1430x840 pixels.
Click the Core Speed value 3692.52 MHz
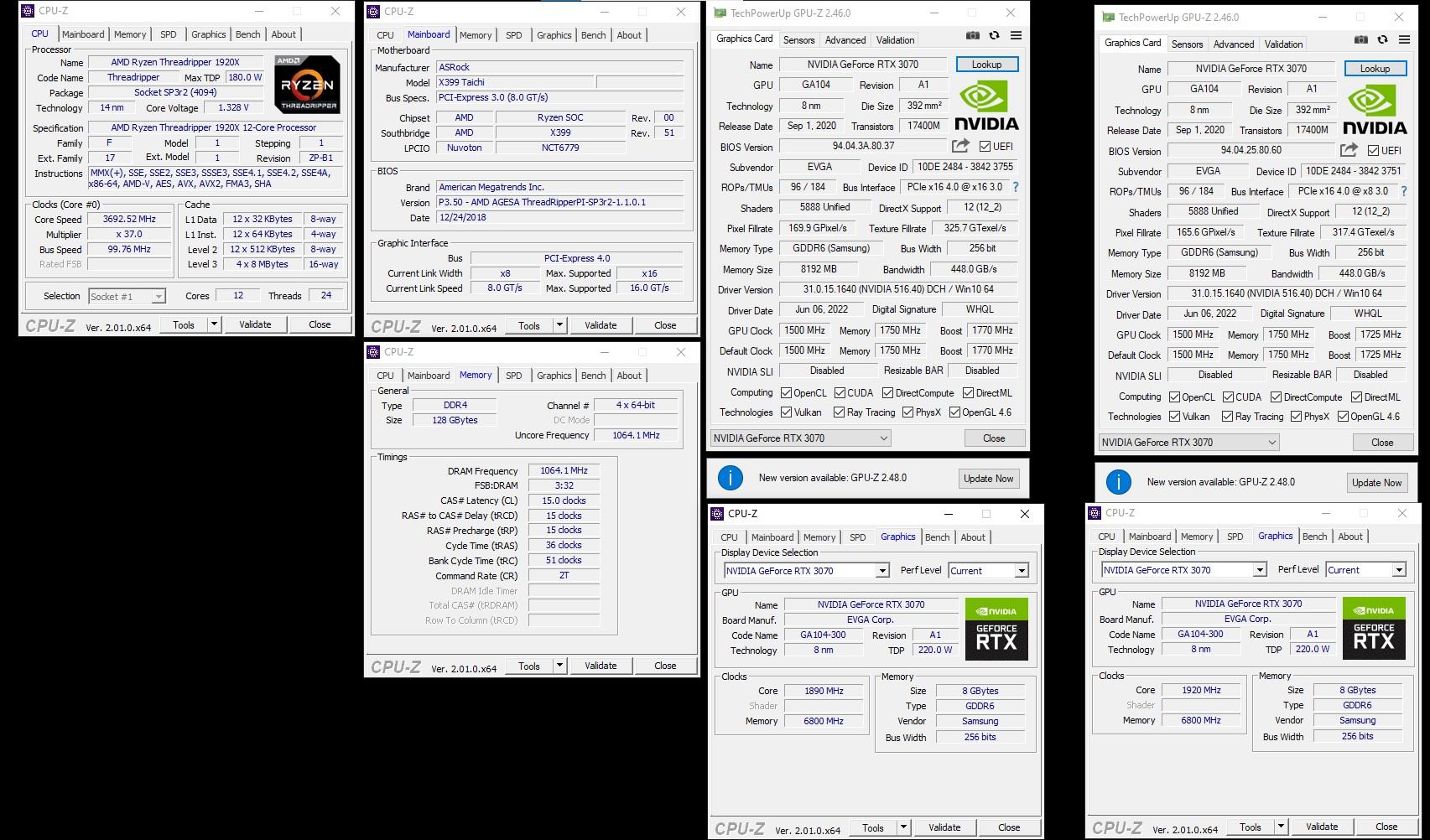129,219
